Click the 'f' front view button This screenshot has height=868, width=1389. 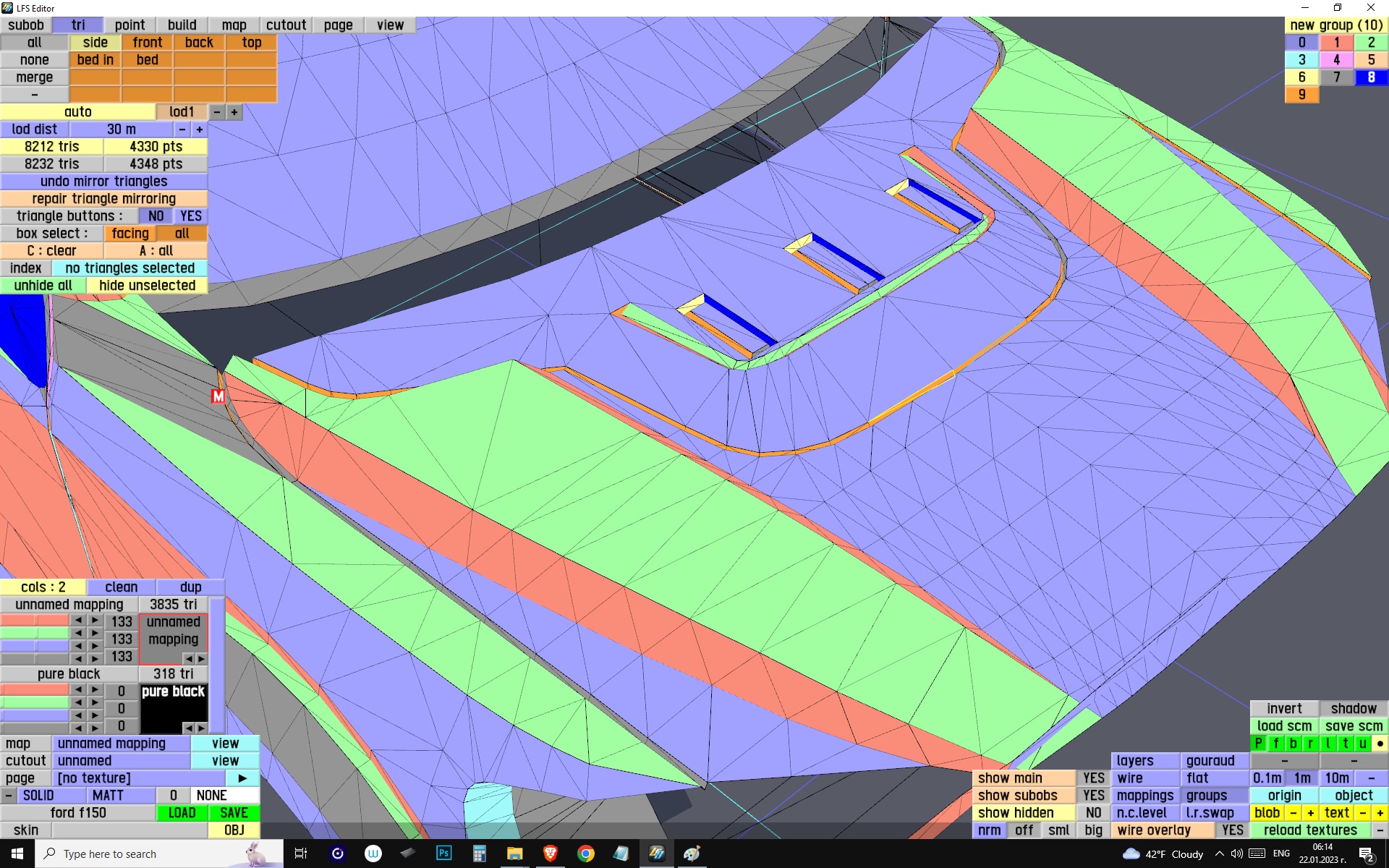pyautogui.click(x=1276, y=744)
